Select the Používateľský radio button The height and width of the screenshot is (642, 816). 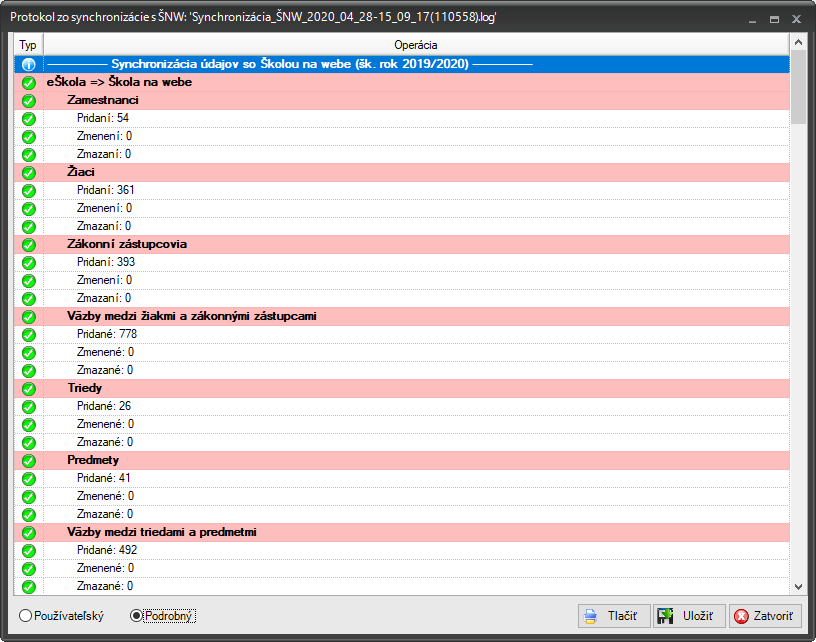coord(25,616)
